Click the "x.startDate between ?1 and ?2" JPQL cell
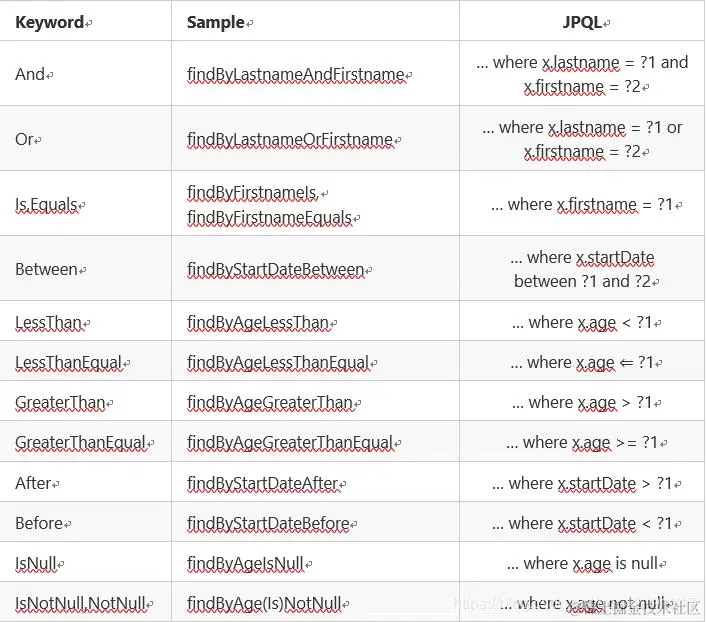The image size is (706, 622). tap(582, 270)
